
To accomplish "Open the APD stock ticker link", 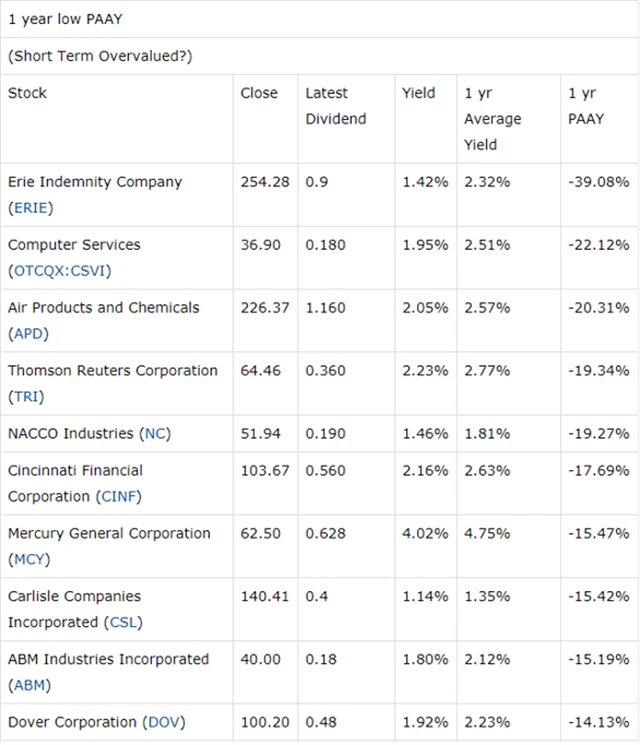I will (28, 334).
